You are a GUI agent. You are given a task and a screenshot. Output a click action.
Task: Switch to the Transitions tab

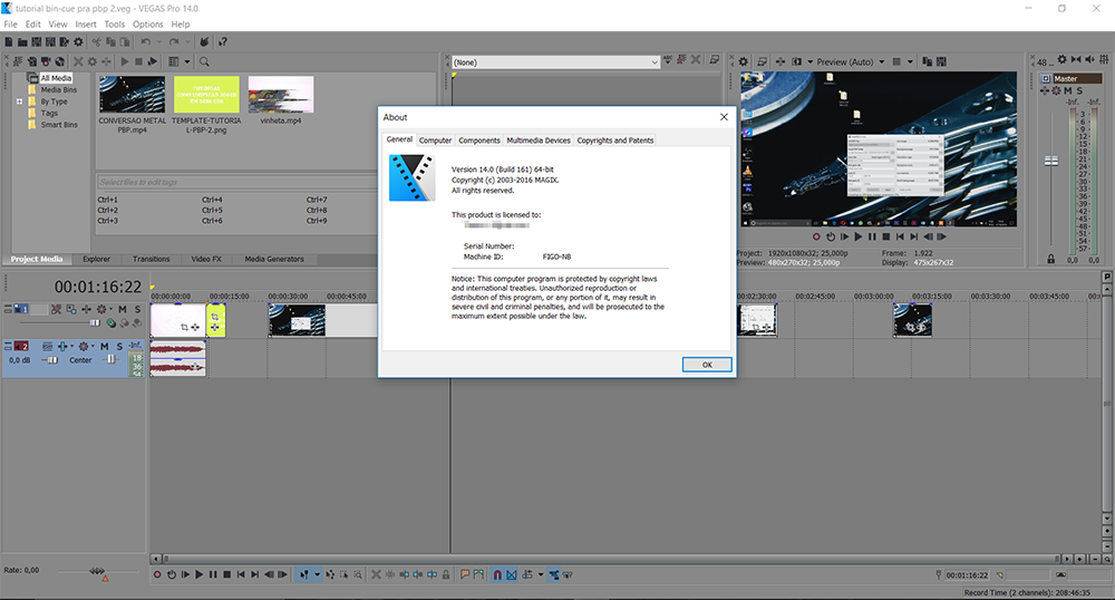[151, 259]
